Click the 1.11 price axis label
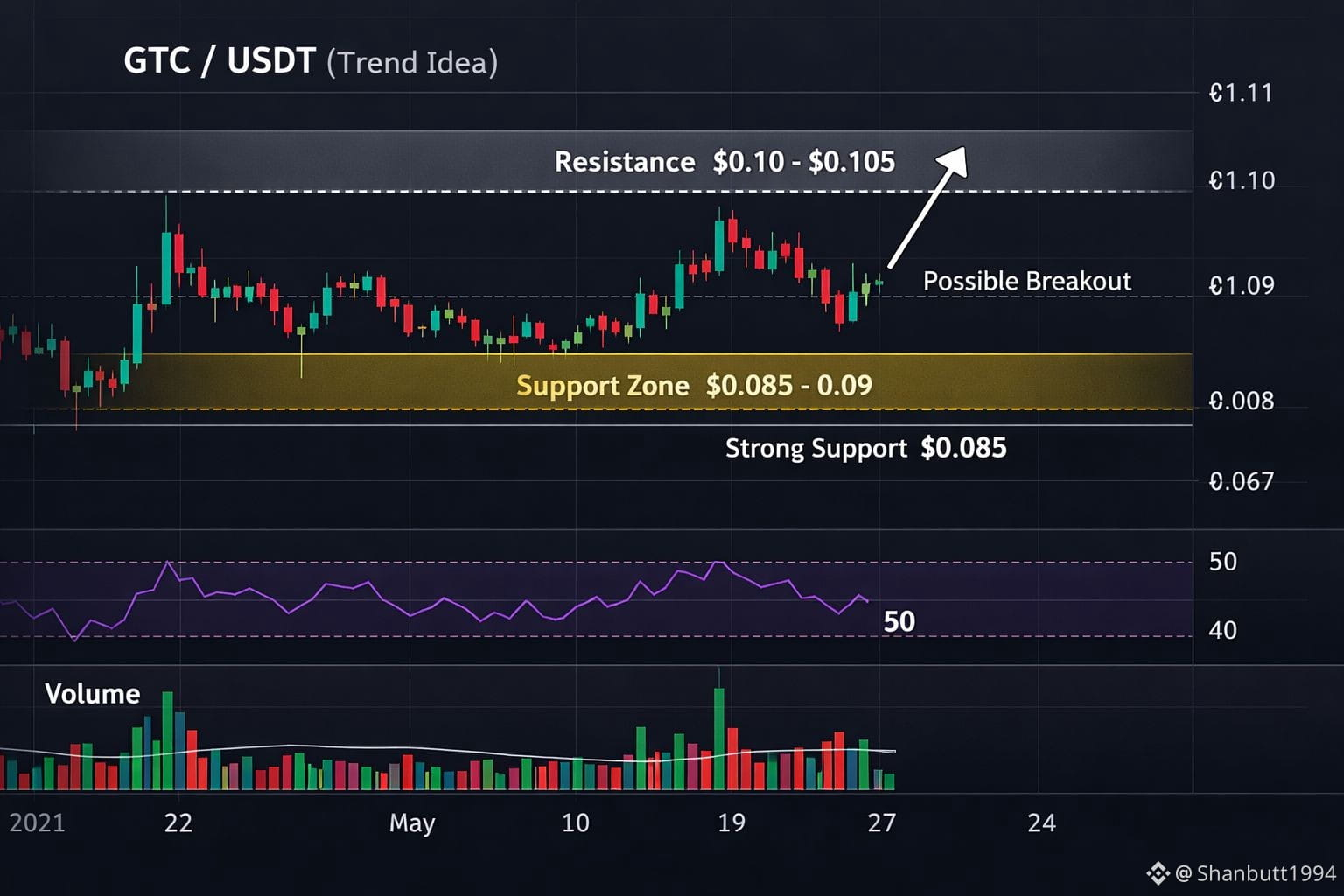This screenshot has height=896, width=1344. (1241, 93)
